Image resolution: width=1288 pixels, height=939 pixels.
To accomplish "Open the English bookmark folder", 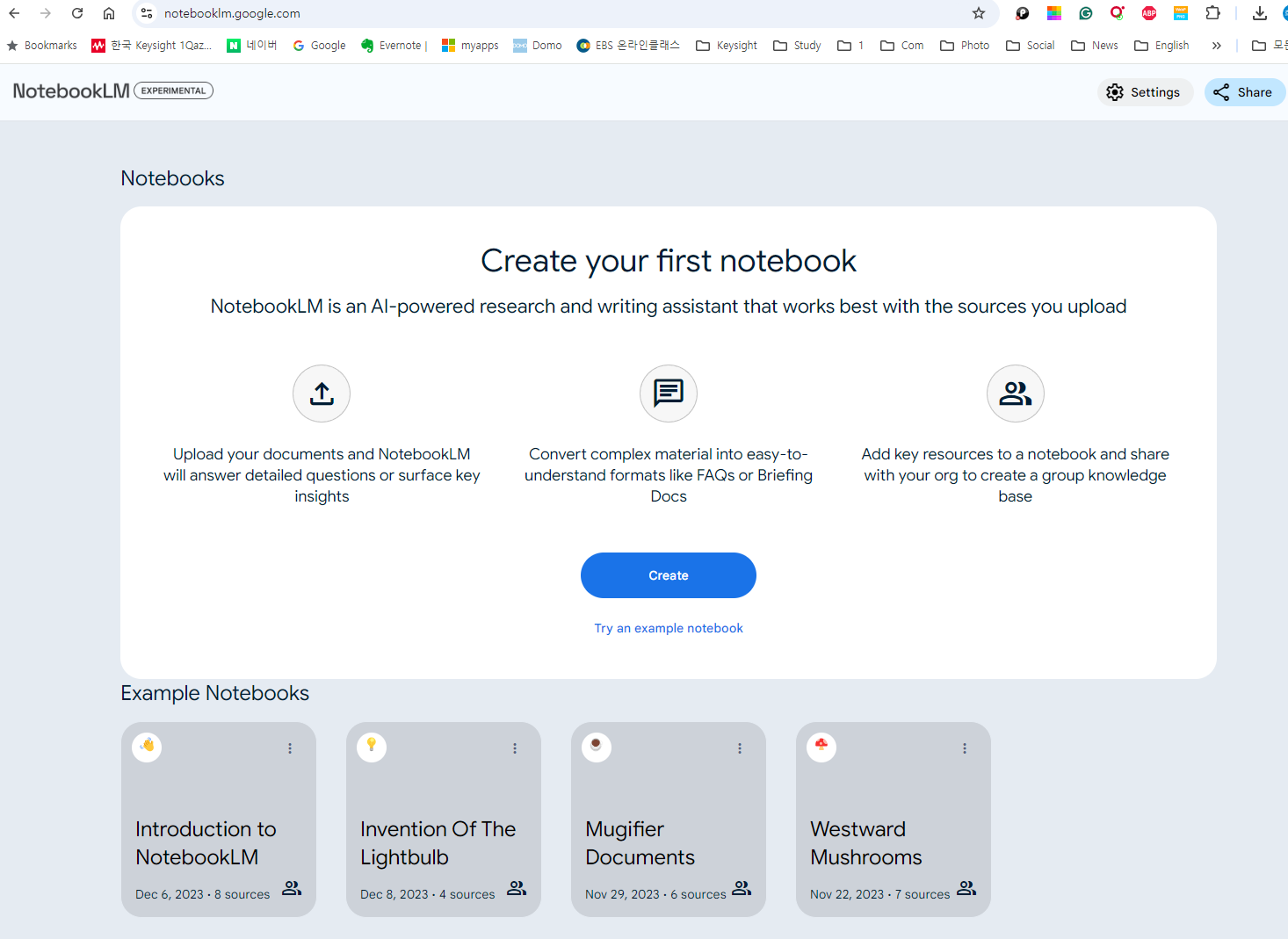I will coord(1161,46).
